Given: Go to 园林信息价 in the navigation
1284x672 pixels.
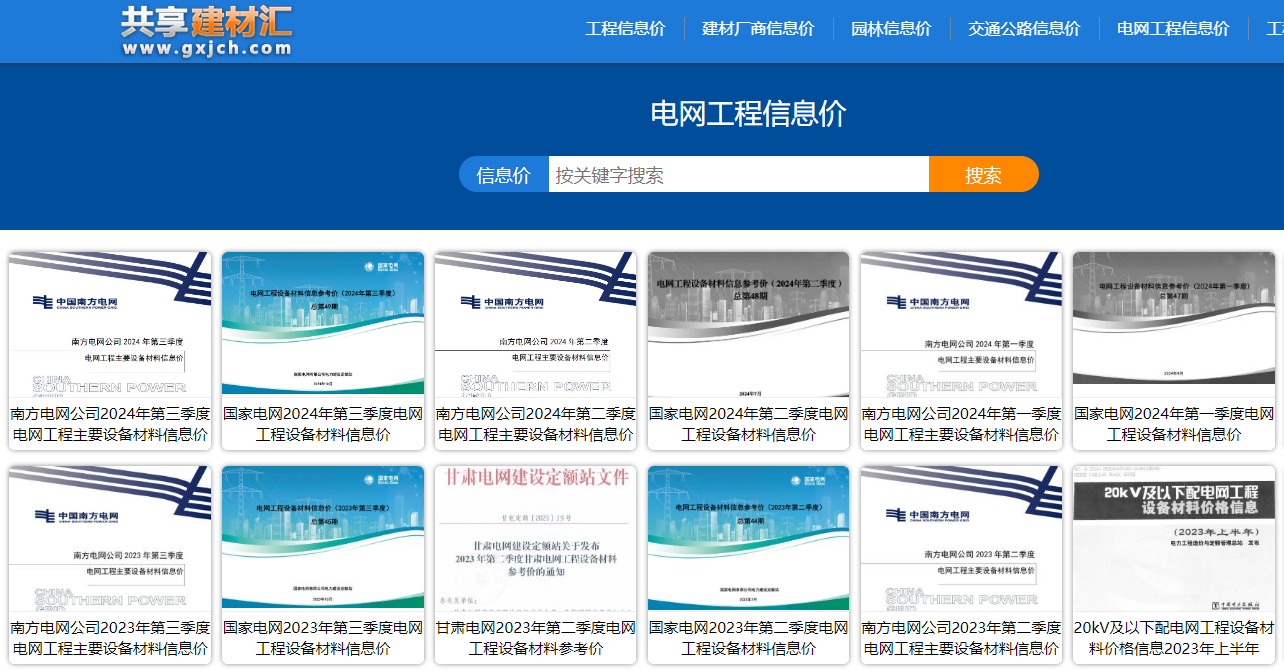Looking at the screenshot, I should [891, 29].
